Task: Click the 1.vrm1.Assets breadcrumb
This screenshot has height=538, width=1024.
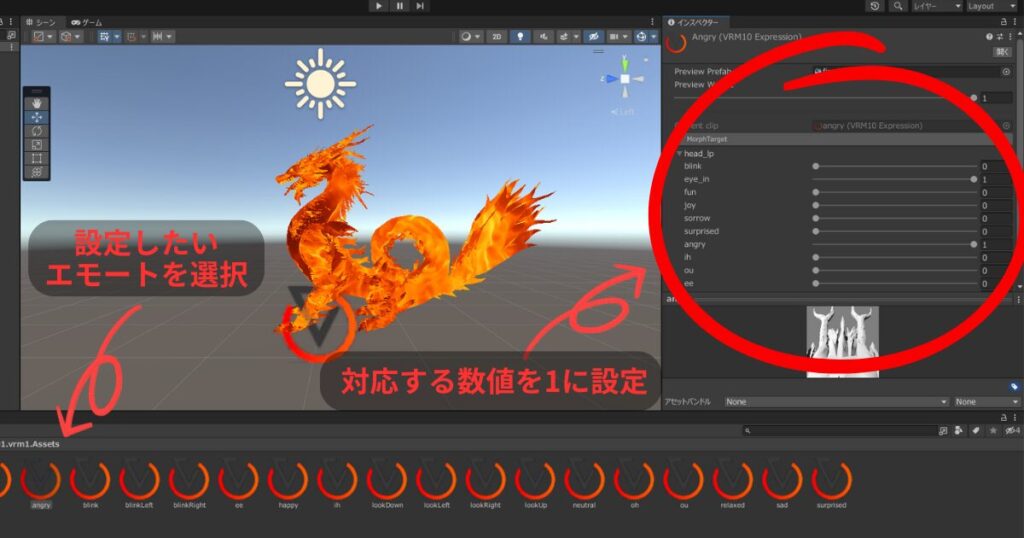Action: [x=30, y=444]
